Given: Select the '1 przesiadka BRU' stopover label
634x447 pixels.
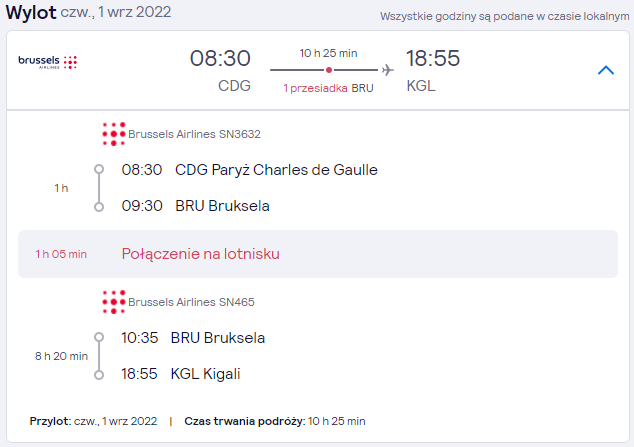Looking at the screenshot, I should (x=328, y=88).
